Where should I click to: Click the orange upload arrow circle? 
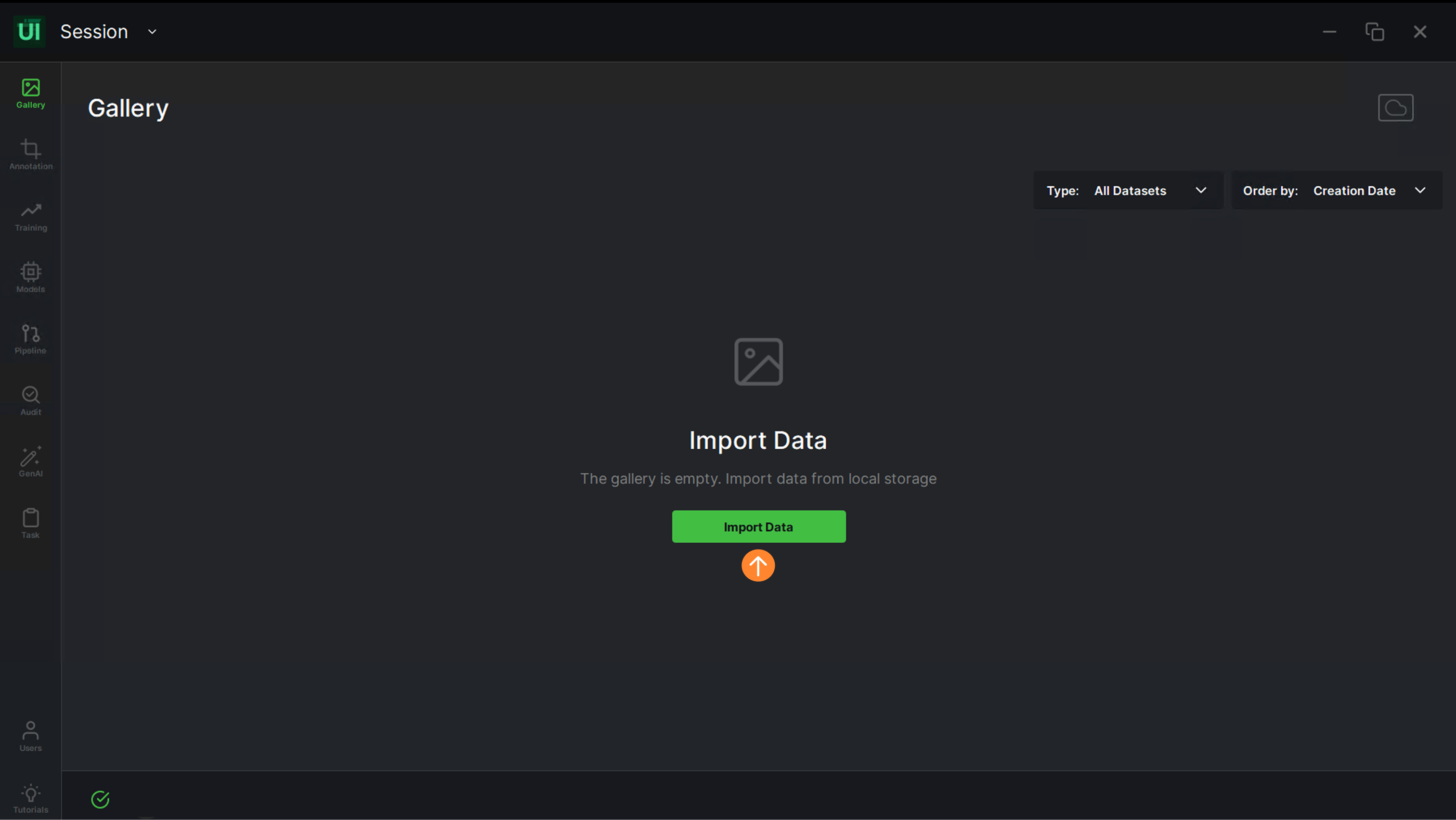(757, 565)
